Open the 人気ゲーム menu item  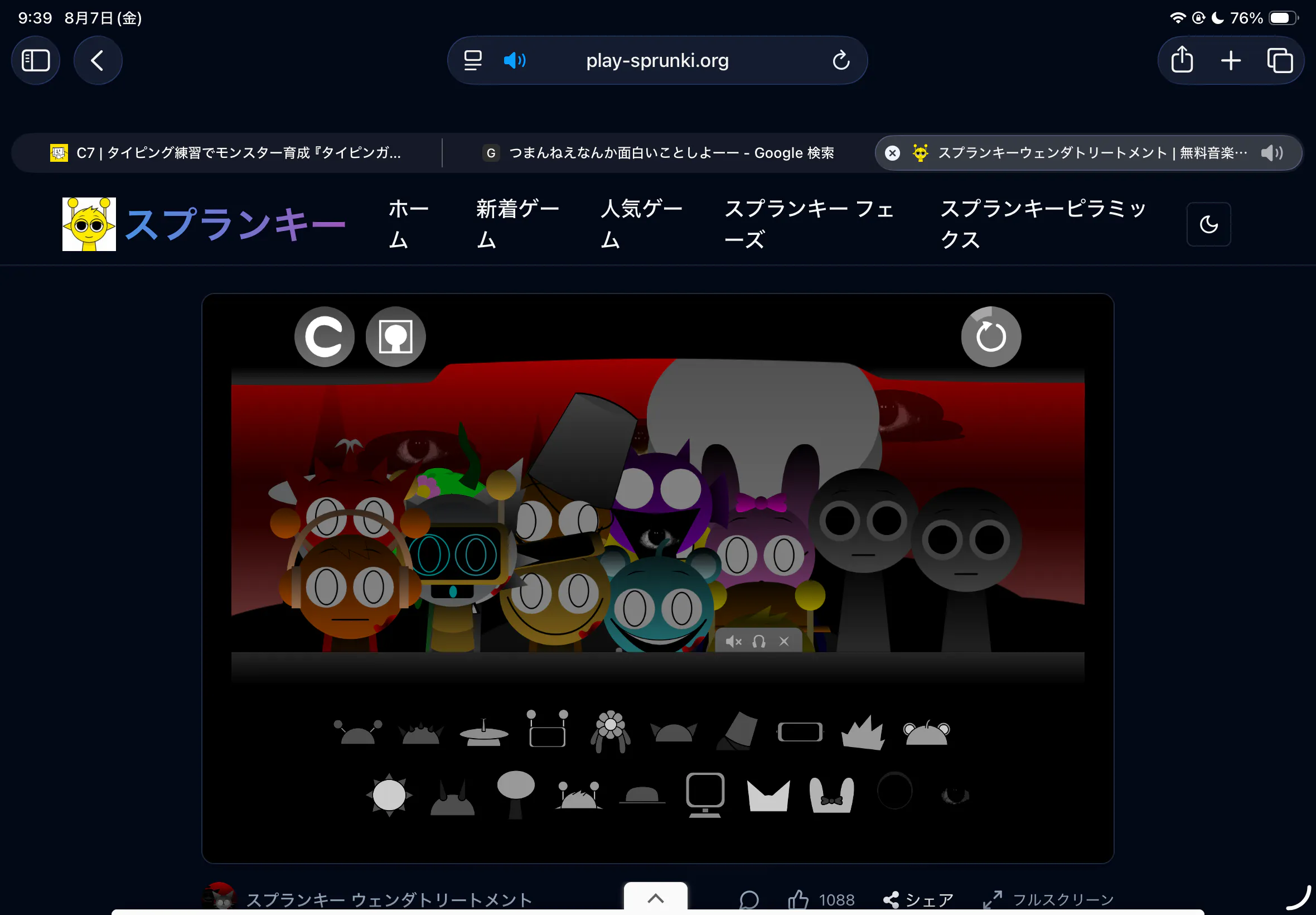tap(642, 224)
